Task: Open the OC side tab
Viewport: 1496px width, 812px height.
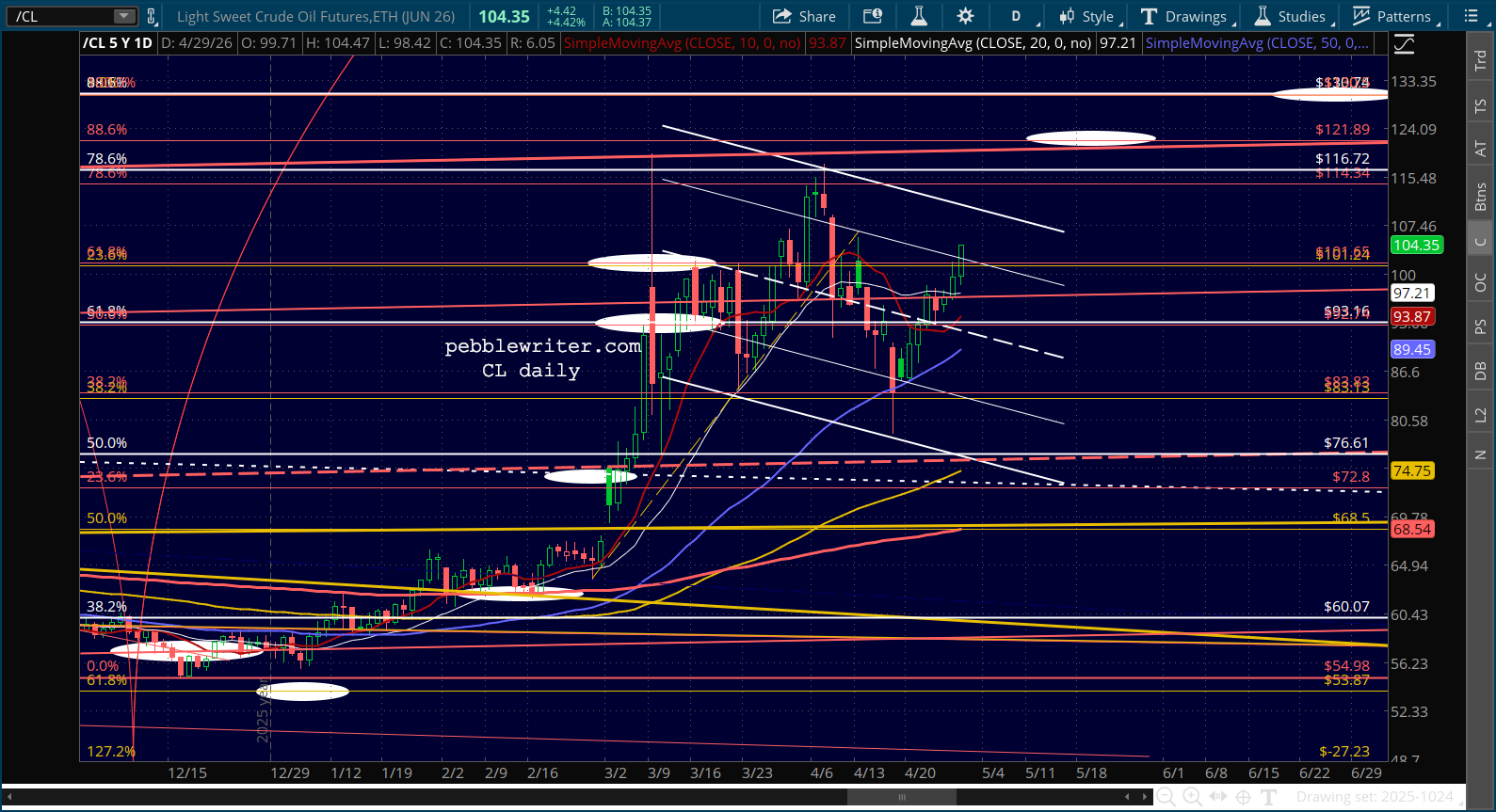Action: pyautogui.click(x=1481, y=282)
